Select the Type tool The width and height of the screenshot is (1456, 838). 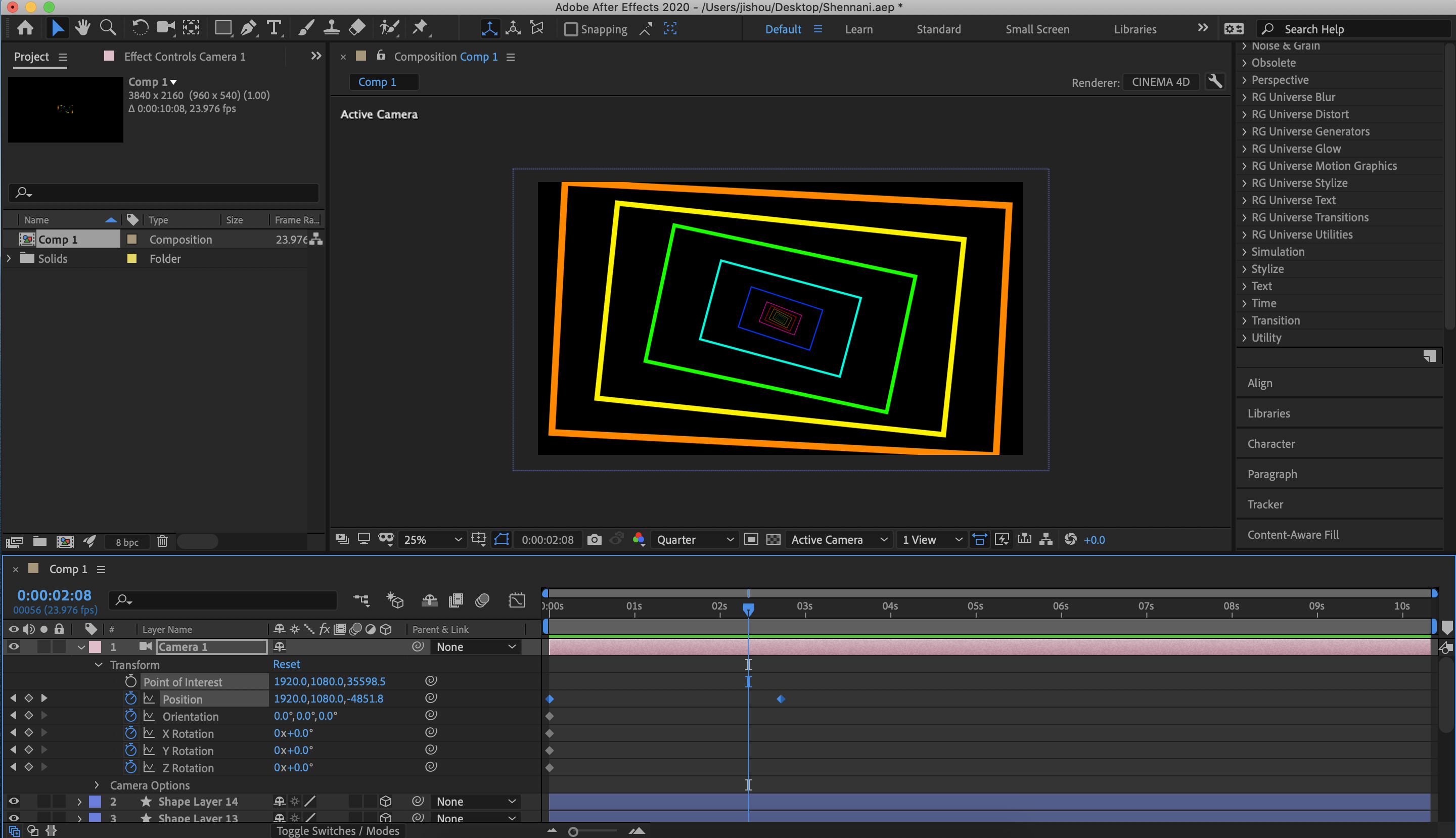click(x=274, y=27)
